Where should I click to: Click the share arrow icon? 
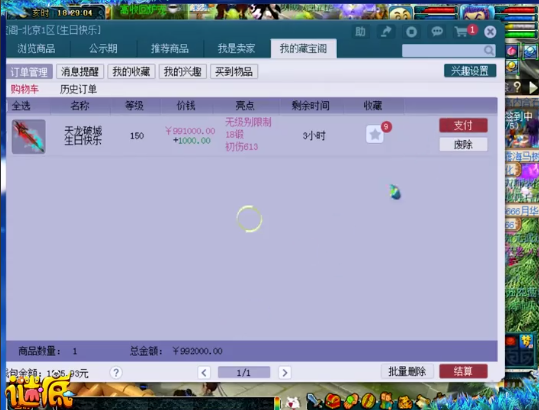coord(386,32)
